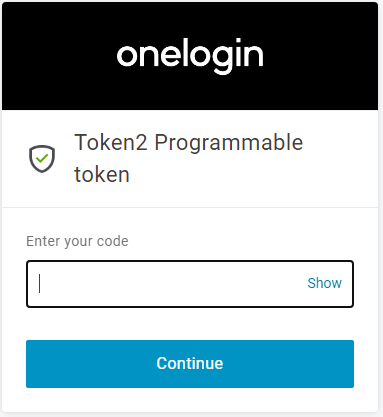Click the shield verification icon
Screen dimensions: 383x417
click(42, 159)
